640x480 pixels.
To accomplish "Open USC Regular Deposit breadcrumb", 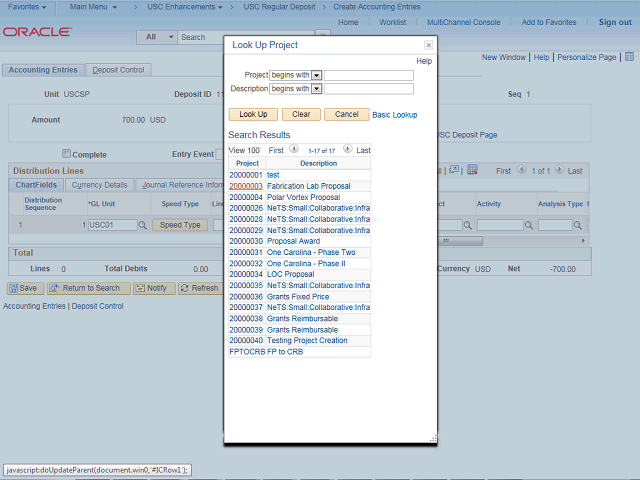I will [279, 7].
